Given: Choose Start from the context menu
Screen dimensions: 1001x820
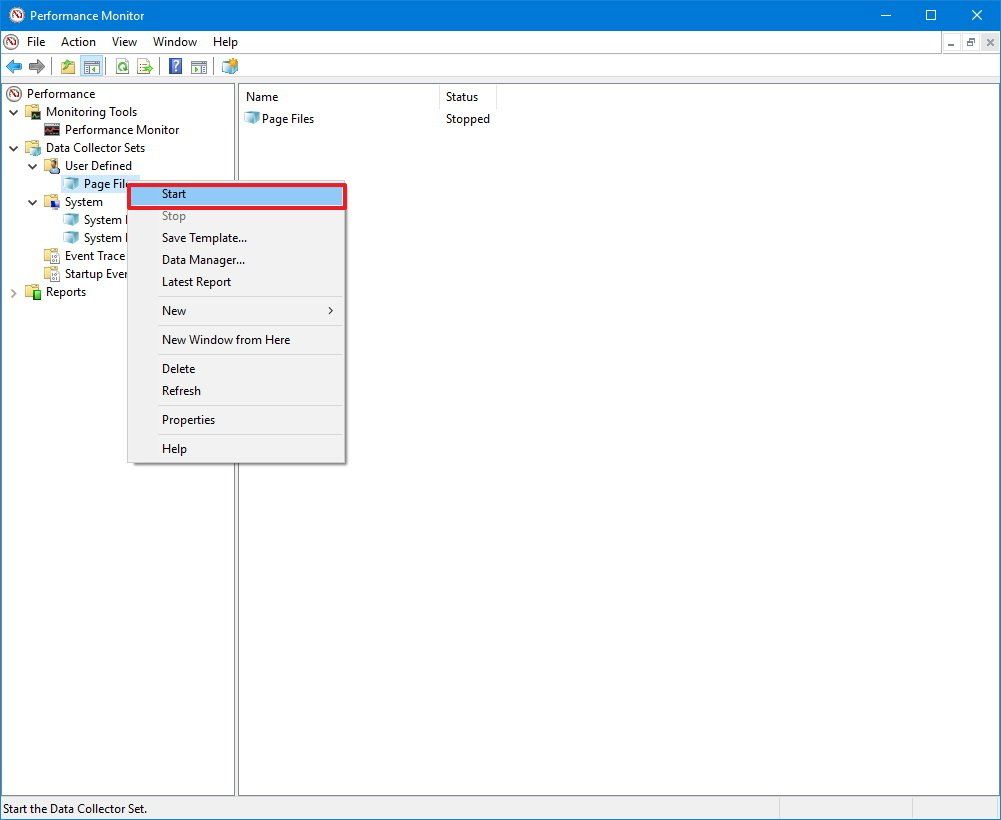Looking at the screenshot, I should tap(174, 194).
